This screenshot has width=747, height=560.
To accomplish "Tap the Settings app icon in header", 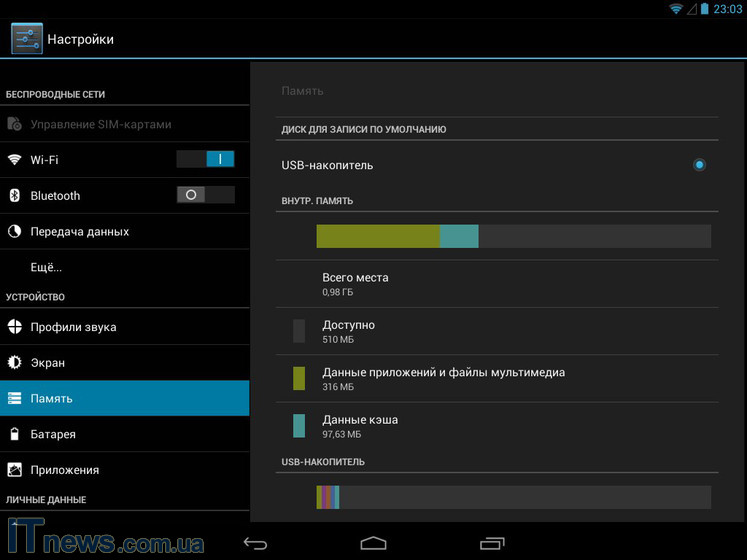I will (x=26, y=39).
